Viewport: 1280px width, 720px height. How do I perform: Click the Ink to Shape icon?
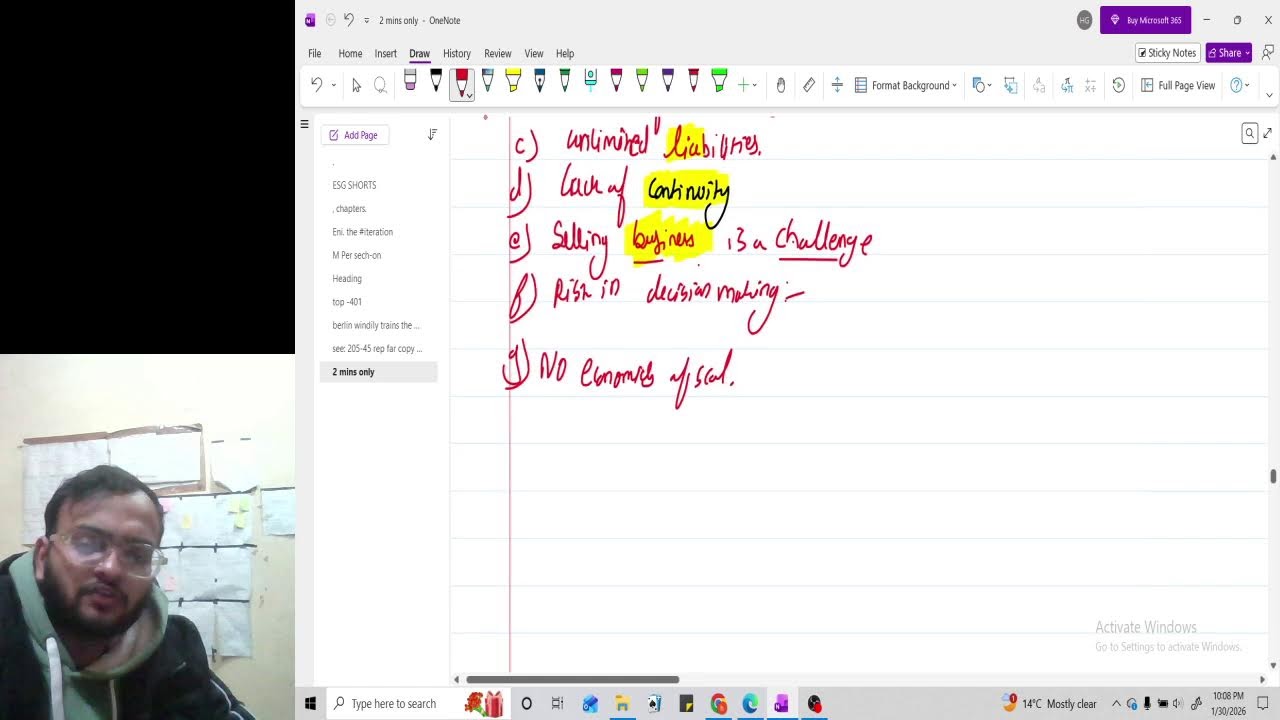pos(1011,85)
